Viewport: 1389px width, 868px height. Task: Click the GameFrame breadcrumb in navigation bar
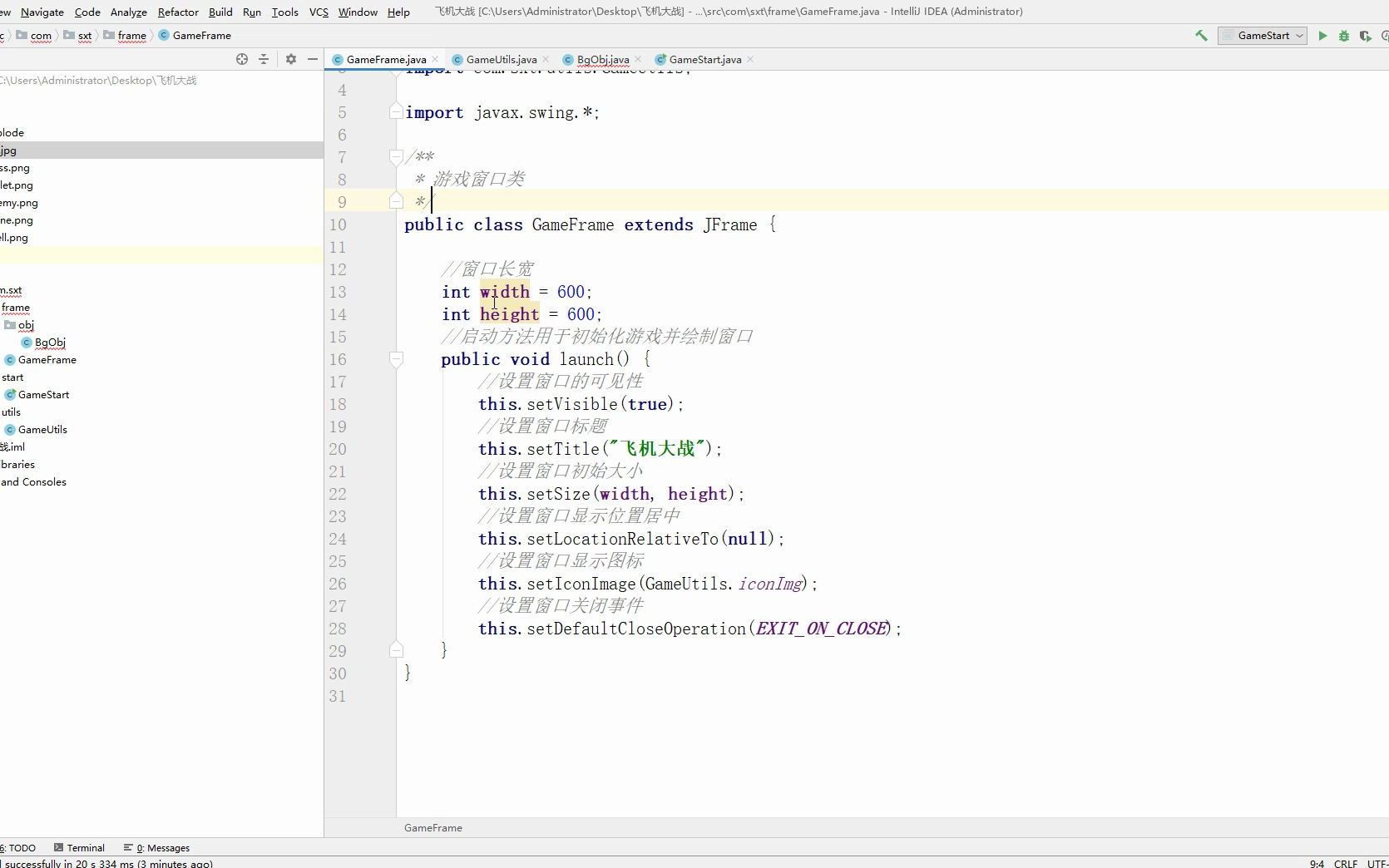(201, 36)
